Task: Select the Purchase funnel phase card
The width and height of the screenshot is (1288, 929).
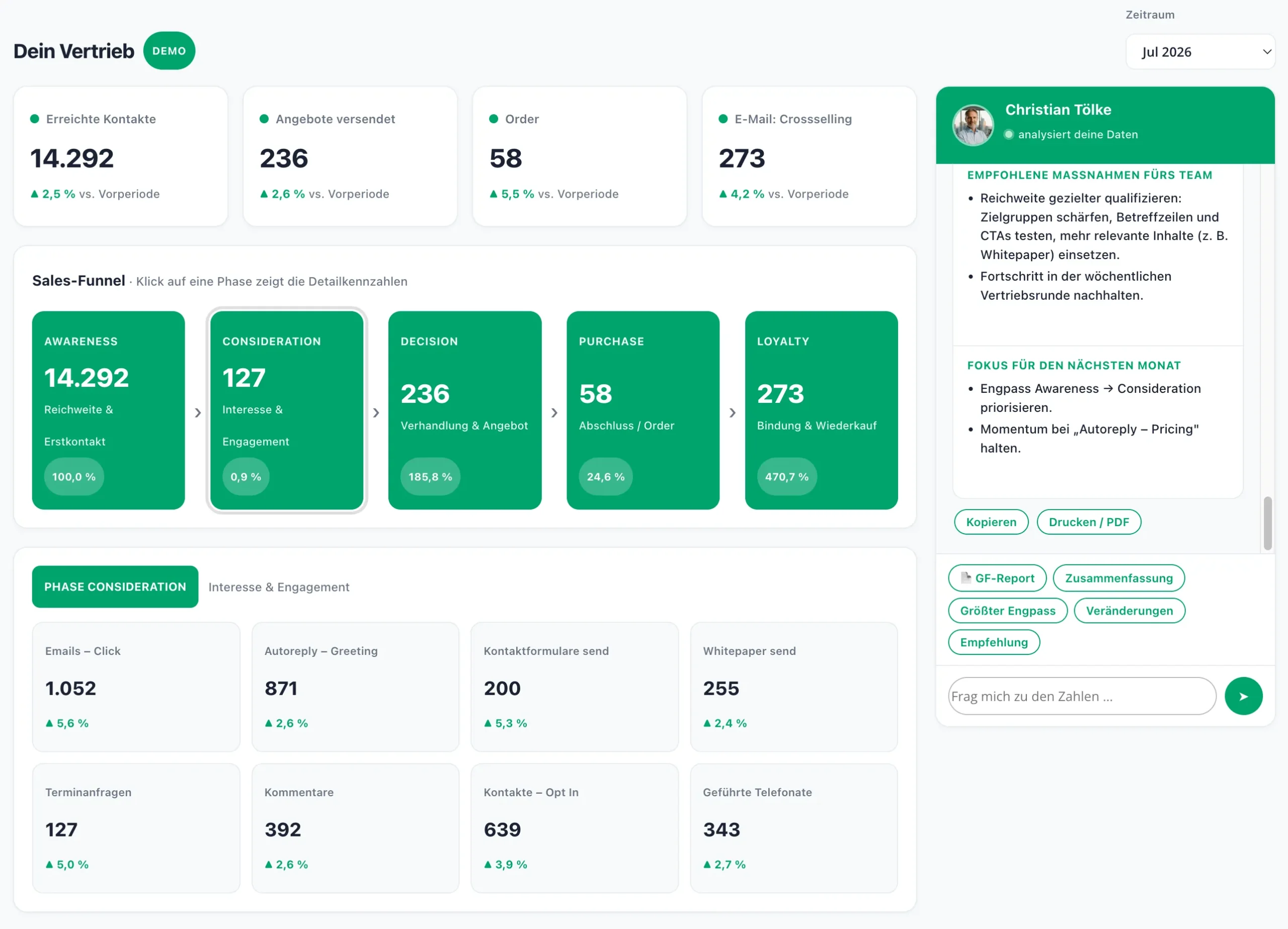Action: [643, 410]
